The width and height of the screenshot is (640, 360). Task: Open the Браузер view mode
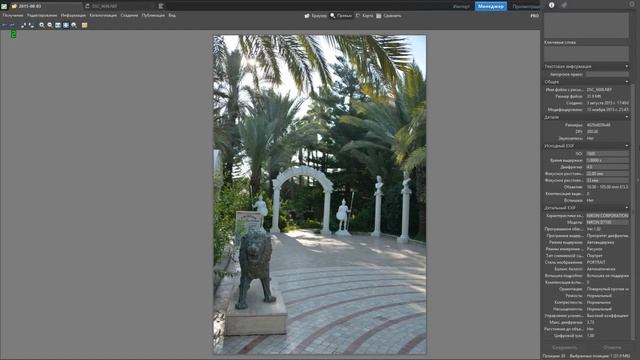click(x=316, y=16)
